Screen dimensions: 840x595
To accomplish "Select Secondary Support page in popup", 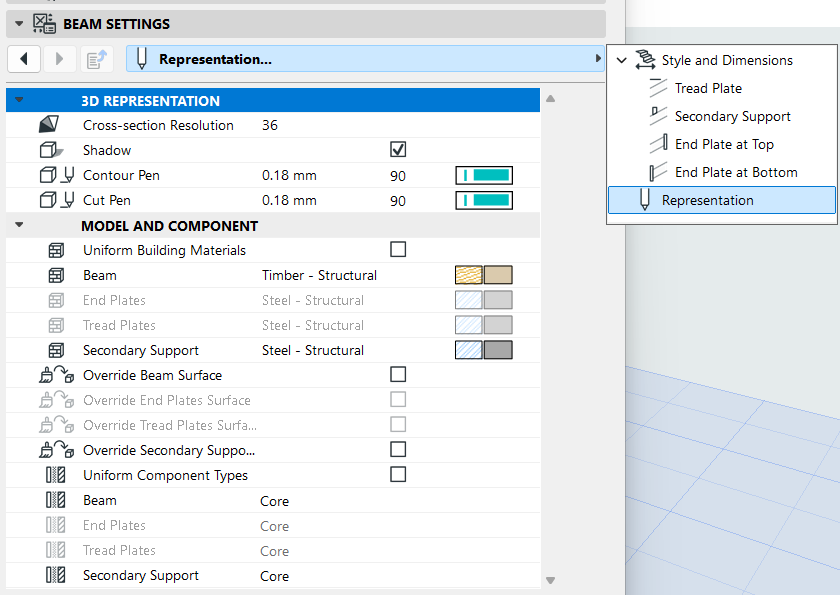I will [732, 116].
